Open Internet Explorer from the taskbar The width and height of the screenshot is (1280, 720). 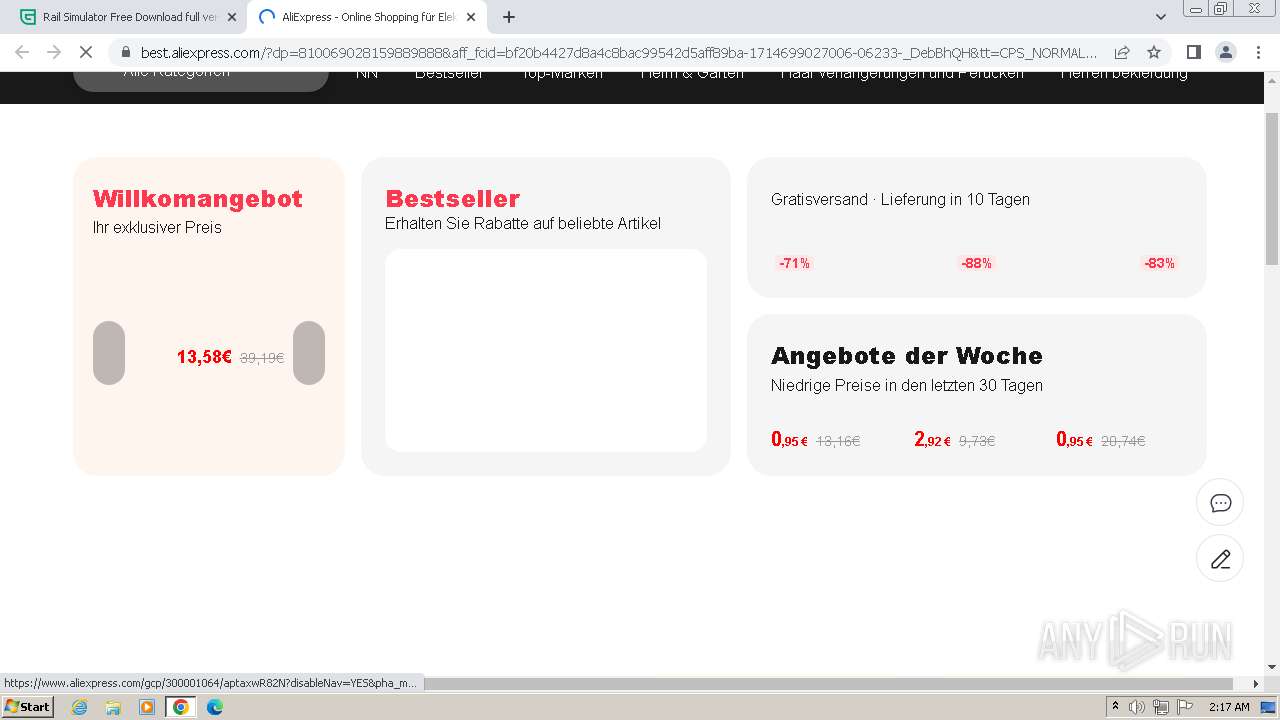pos(79,707)
